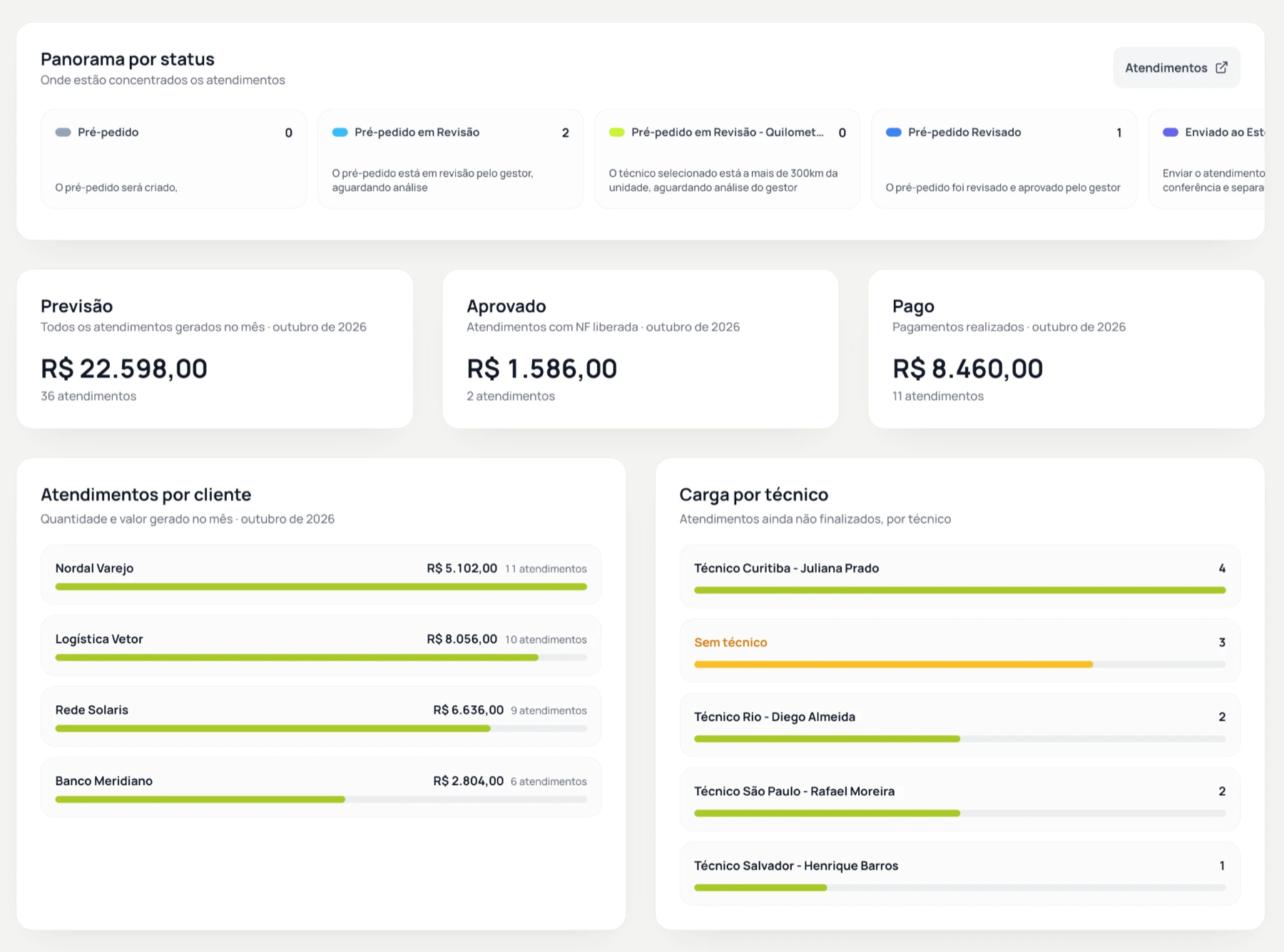
Task: Select "Técnico São Paulo - Rafael Moreira"
Action: tap(794, 792)
